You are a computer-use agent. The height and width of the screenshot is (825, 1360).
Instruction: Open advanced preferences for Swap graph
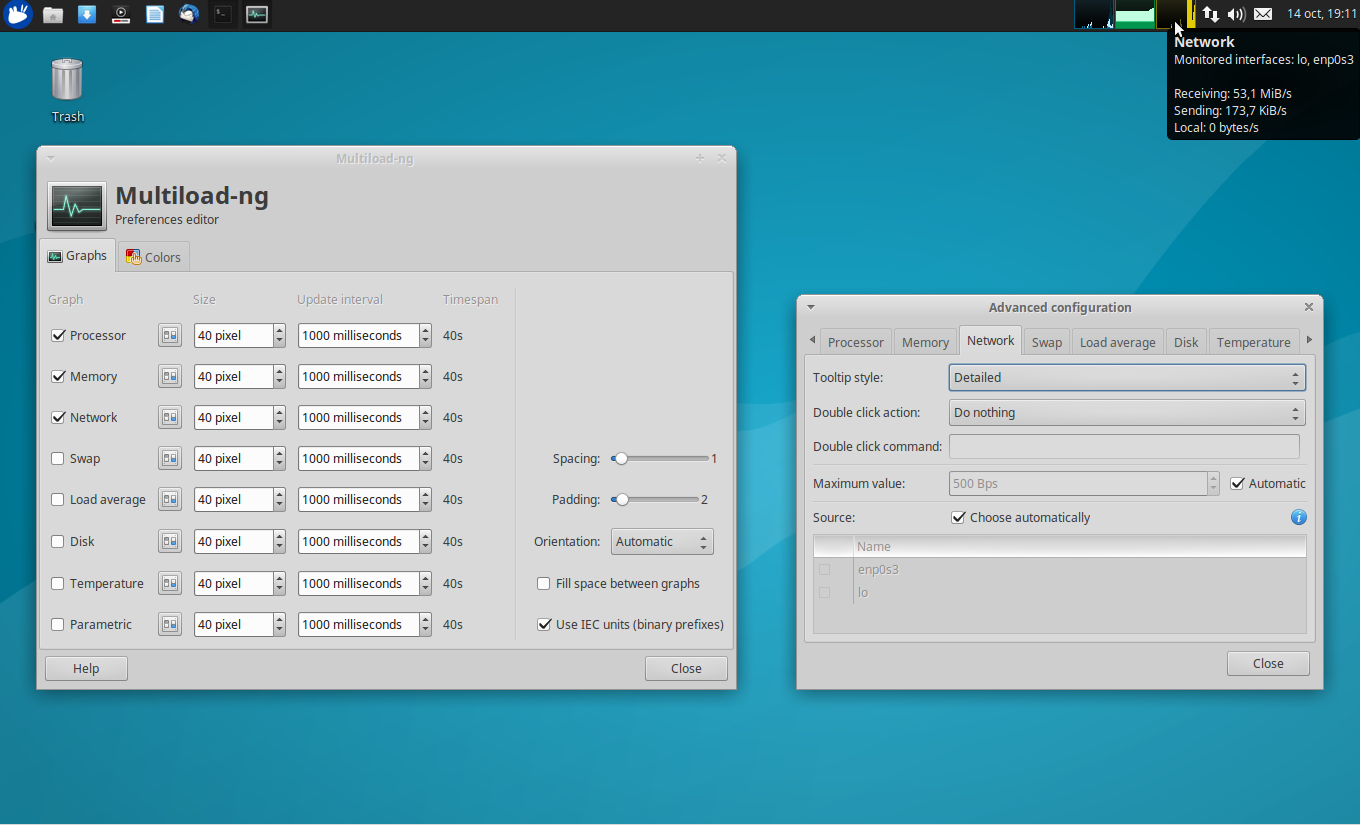click(170, 458)
